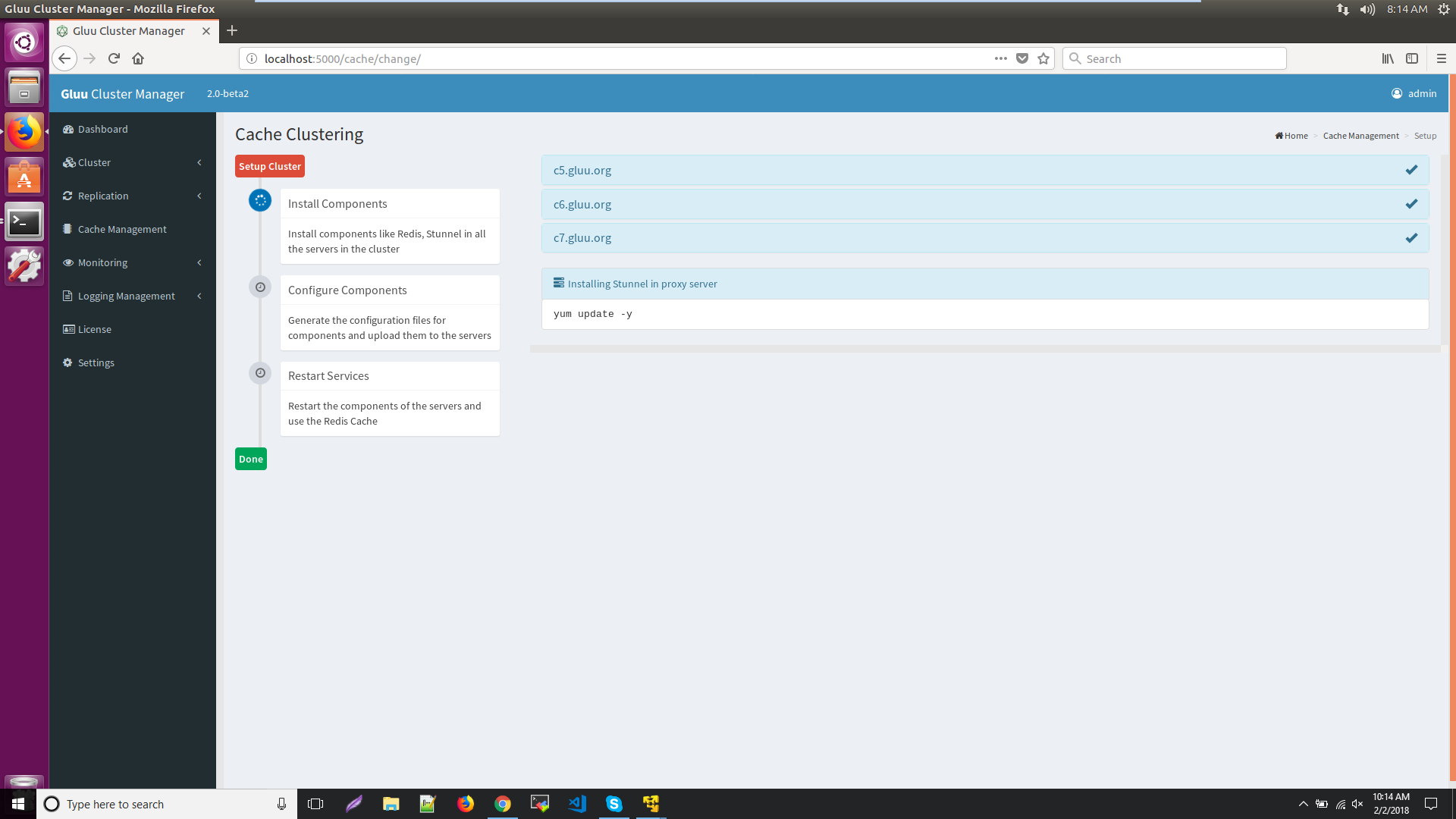Click the Settings gear icon

pyautogui.click(x=67, y=362)
